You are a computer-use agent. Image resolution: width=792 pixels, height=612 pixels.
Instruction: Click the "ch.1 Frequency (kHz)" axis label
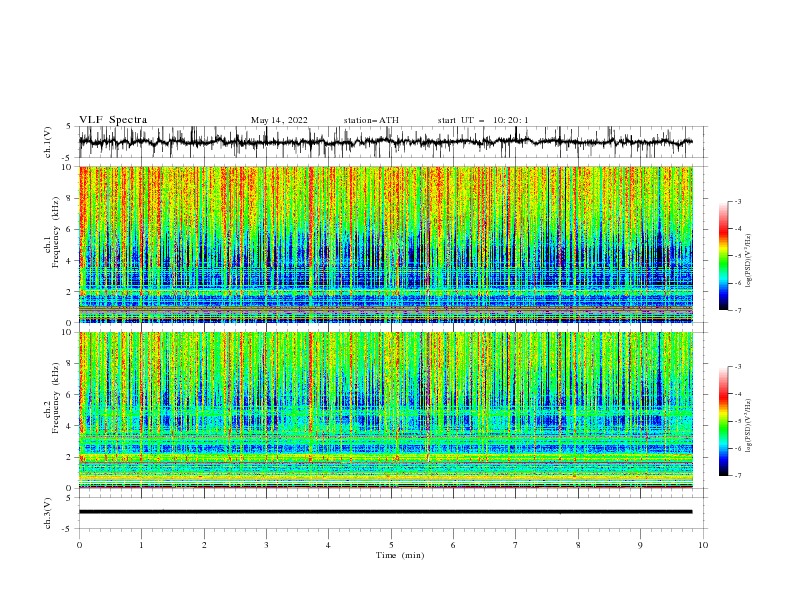coord(53,233)
